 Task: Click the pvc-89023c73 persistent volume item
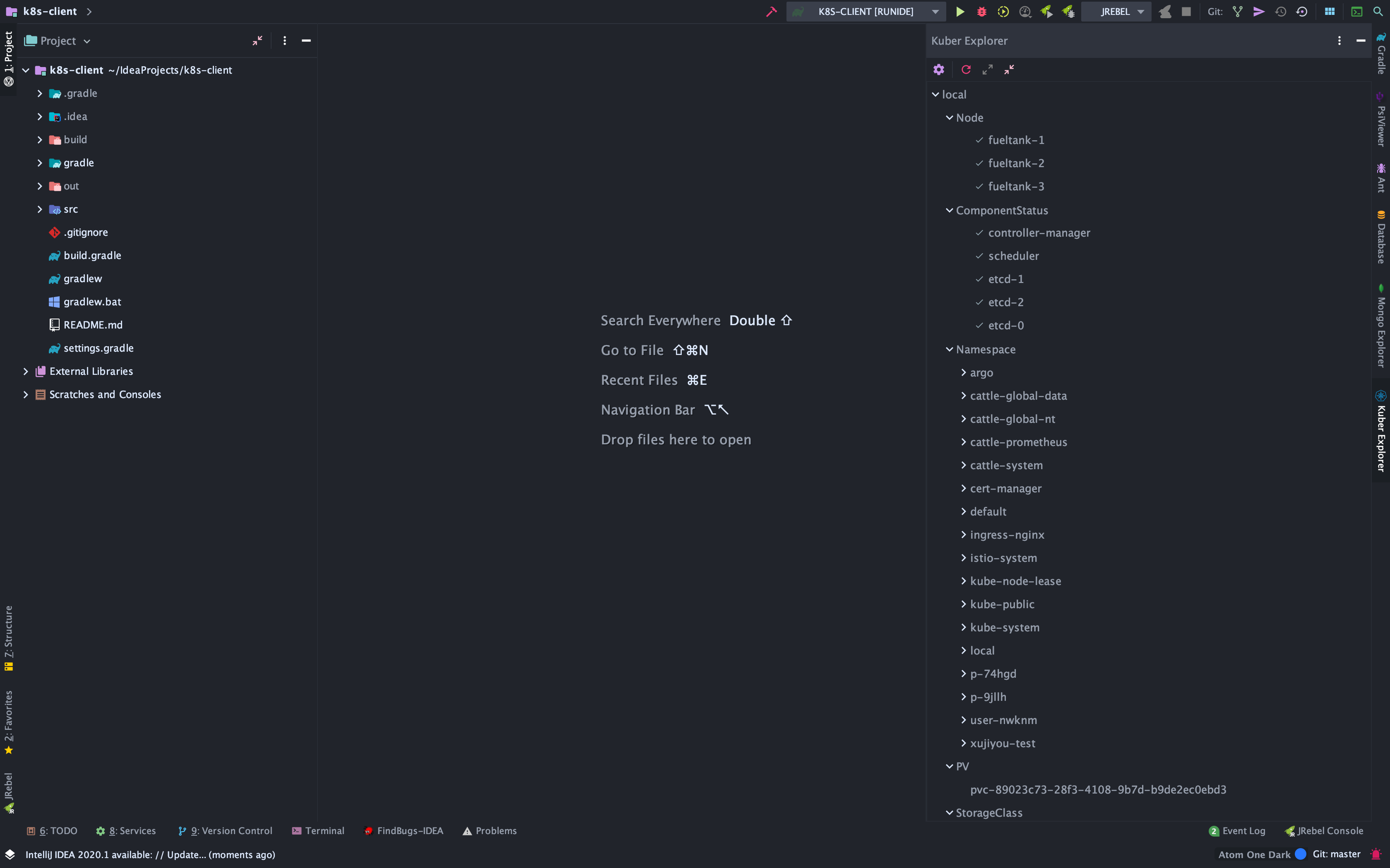[x=1098, y=789]
